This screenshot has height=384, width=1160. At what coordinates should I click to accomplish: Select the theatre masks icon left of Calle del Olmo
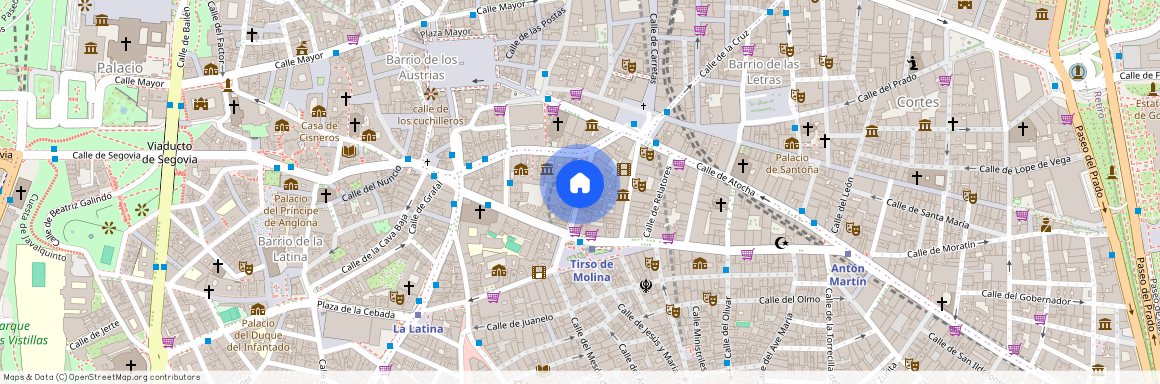pos(709,299)
